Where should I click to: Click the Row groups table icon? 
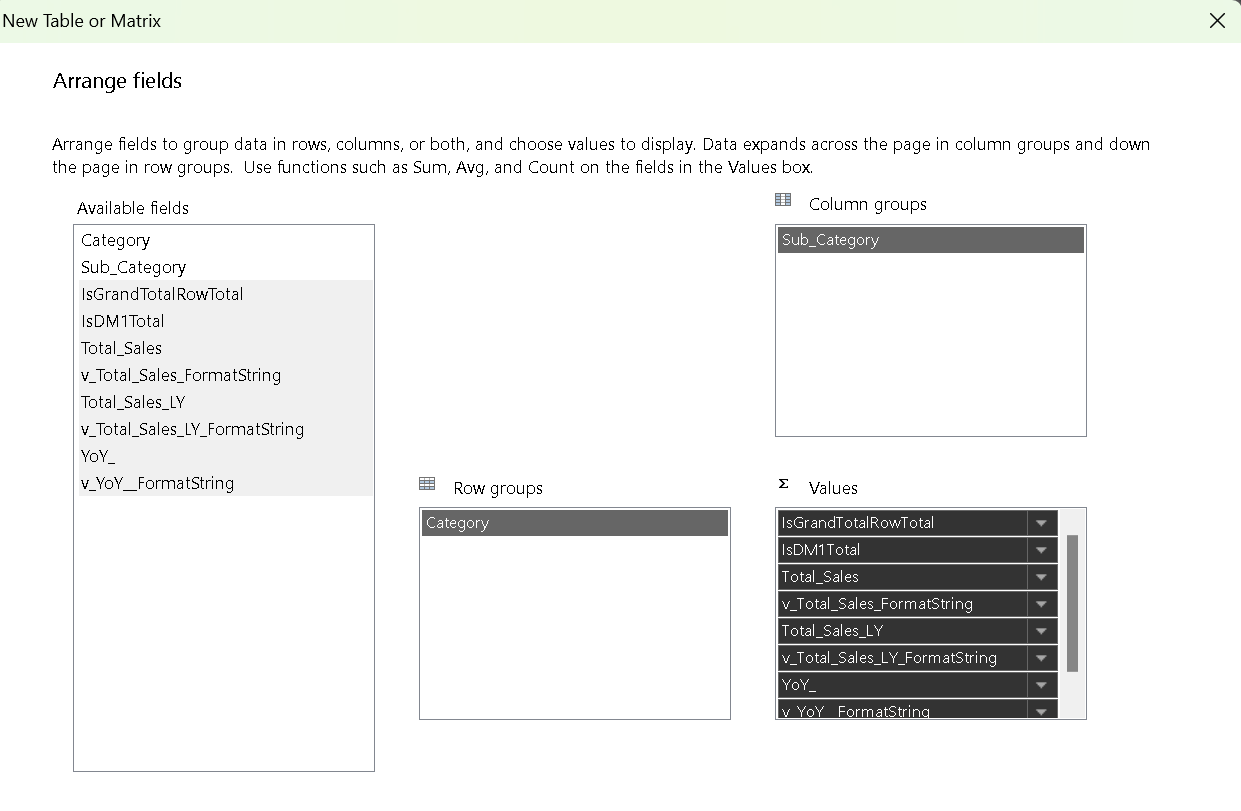pyautogui.click(x=427, y=484)
